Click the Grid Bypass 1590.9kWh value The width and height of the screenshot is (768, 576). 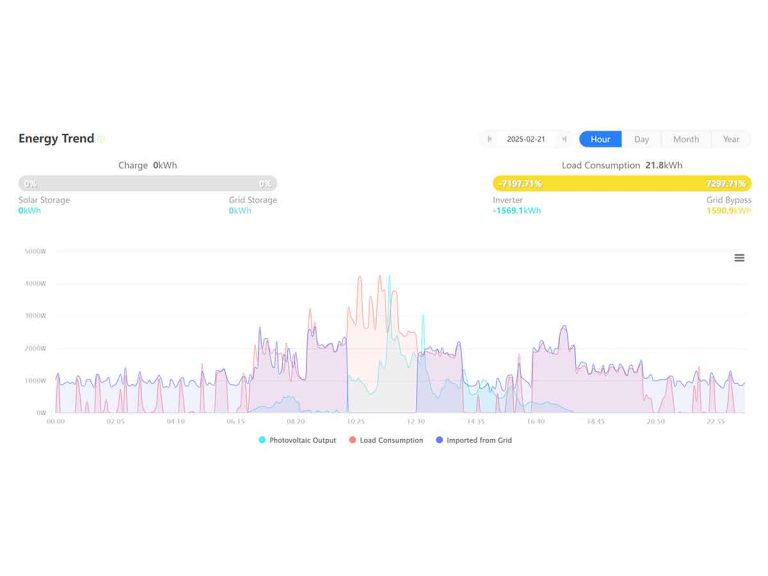tap(728, 211)
